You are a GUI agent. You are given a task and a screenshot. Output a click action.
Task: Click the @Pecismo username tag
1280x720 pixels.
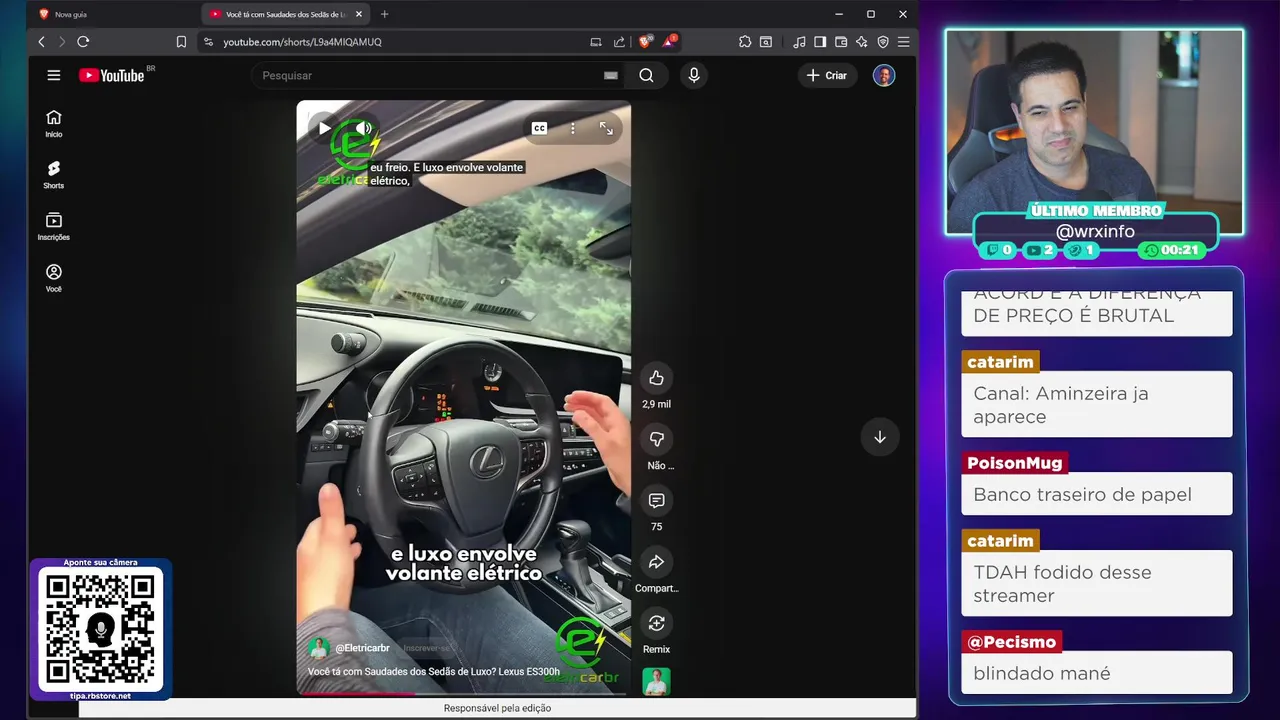[x=1011, y=642]
